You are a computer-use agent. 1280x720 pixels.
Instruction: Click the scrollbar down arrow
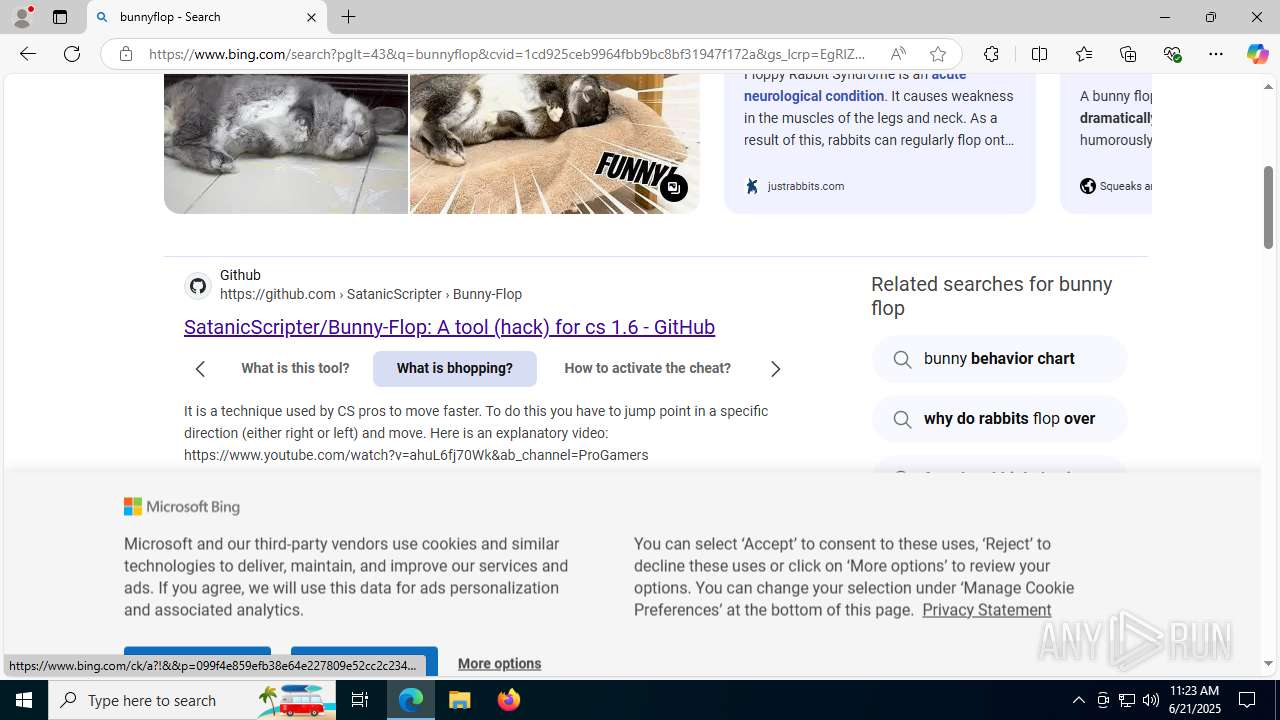click(x=1268, y=663)
